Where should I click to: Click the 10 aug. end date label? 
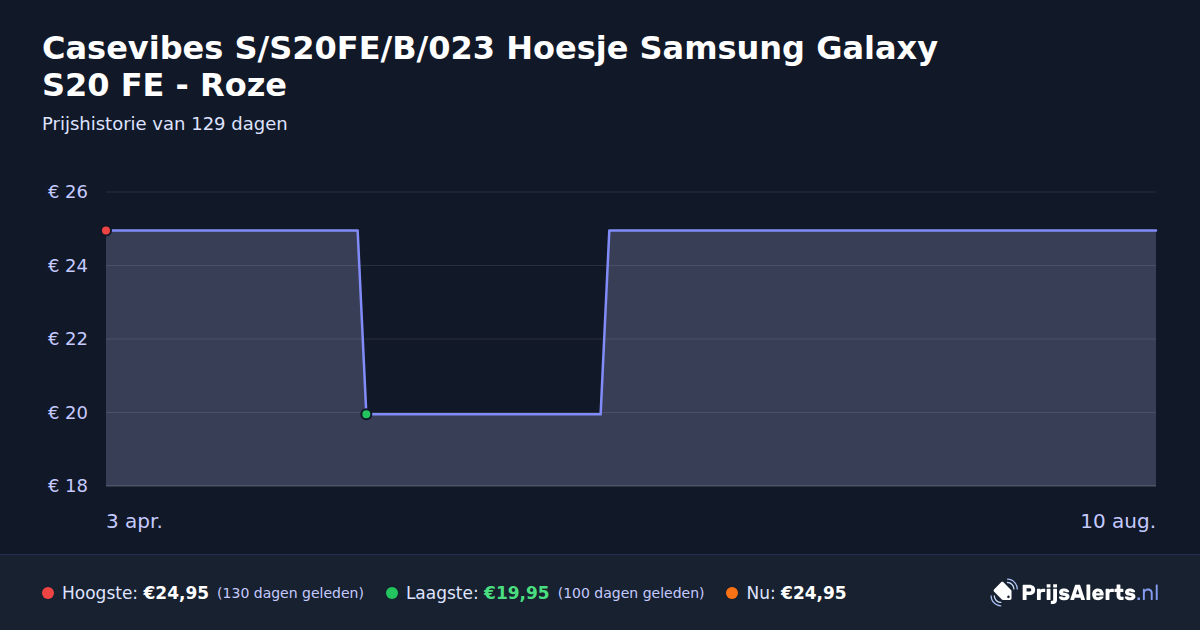[1118, 522]
